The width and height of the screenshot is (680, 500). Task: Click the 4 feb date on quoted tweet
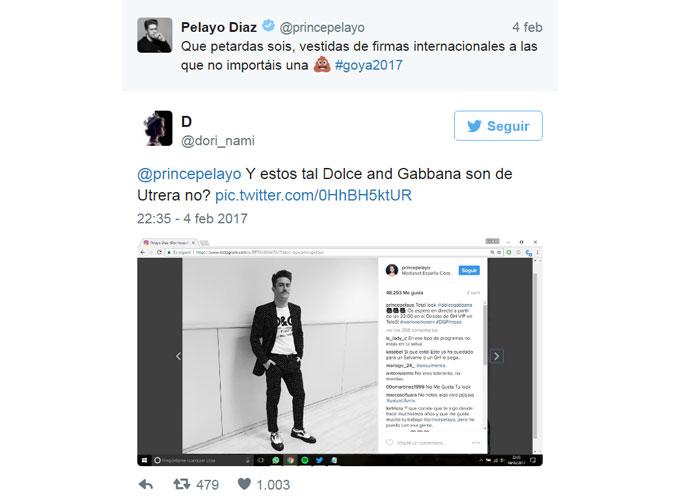pos(527,27)
